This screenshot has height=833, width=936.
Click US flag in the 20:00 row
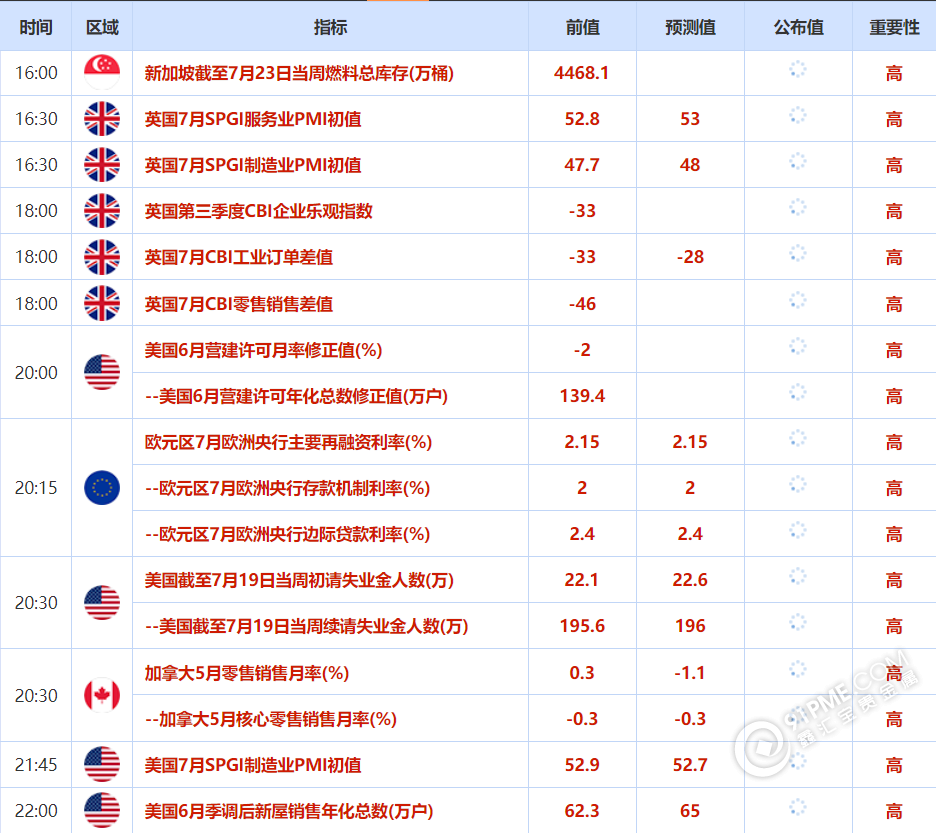coord(102,372)
